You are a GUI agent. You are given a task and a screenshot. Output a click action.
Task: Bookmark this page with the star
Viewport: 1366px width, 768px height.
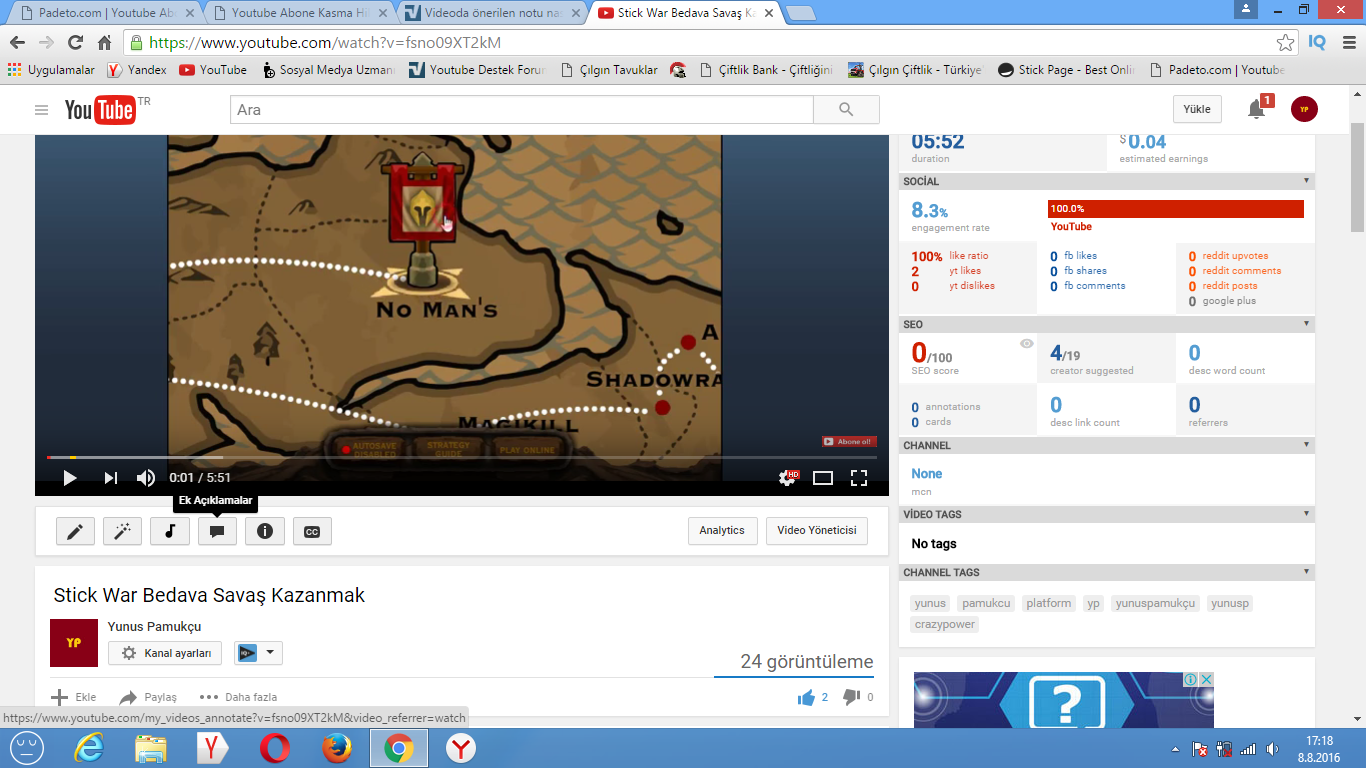point(1285,43)
